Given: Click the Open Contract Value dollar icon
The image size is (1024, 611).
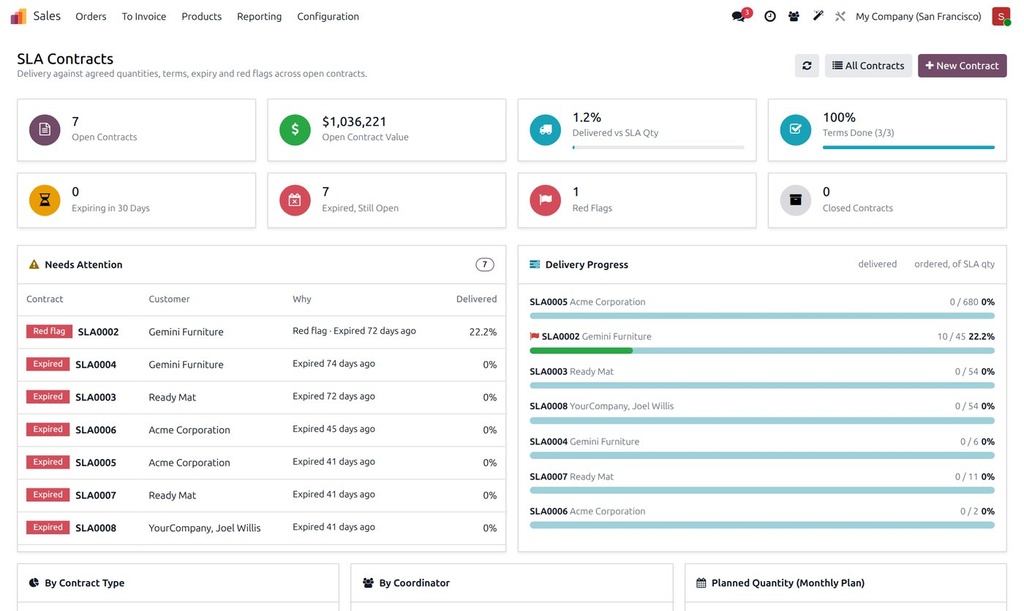Looking at the screenshot, I should click(295, 129).
